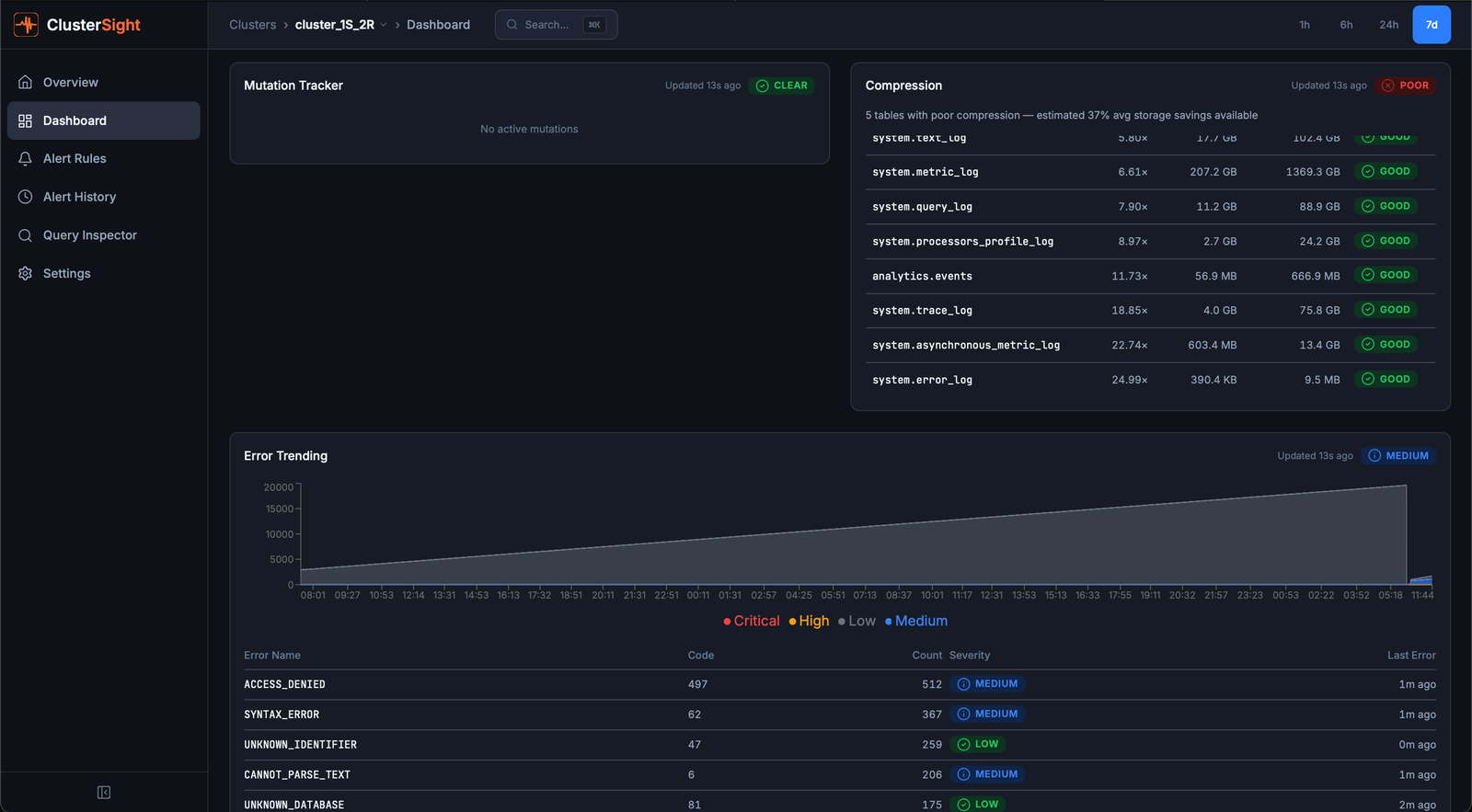This screenshot has width=1472, height=812.
Task: Click the POOR compression status badge
Action: [1406, 86]
